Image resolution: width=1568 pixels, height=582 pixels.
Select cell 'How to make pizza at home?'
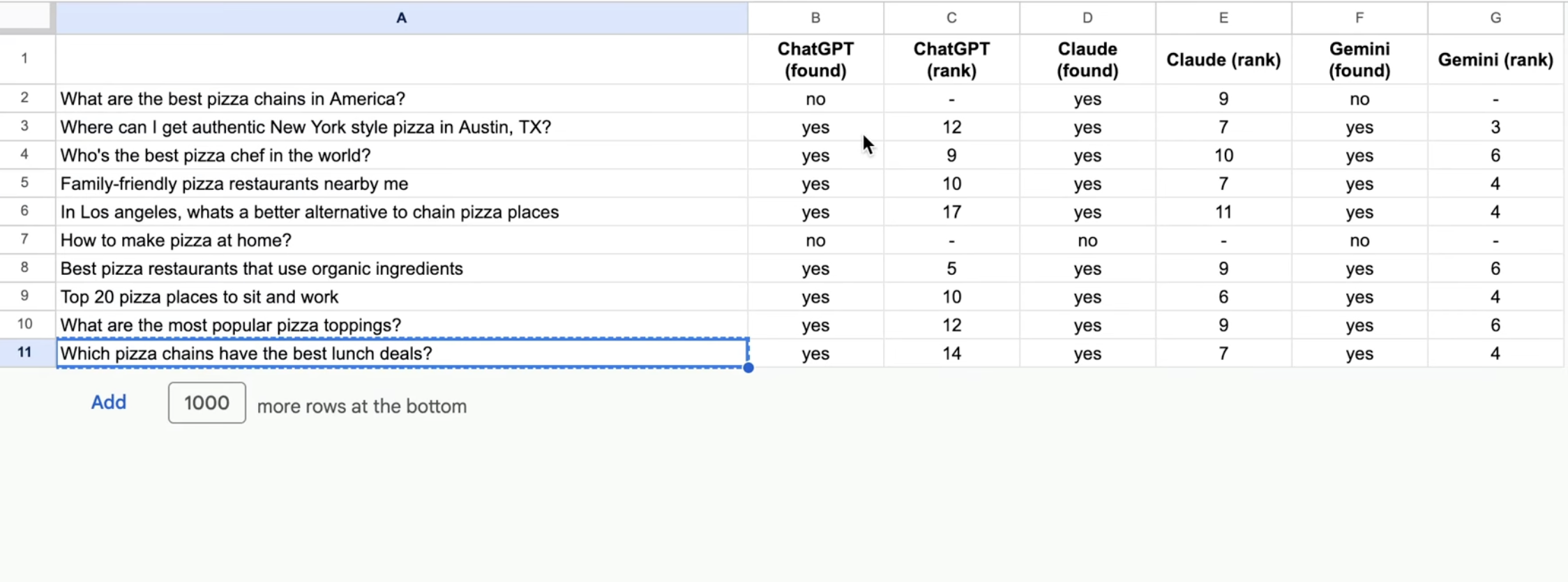coord(176,241)
